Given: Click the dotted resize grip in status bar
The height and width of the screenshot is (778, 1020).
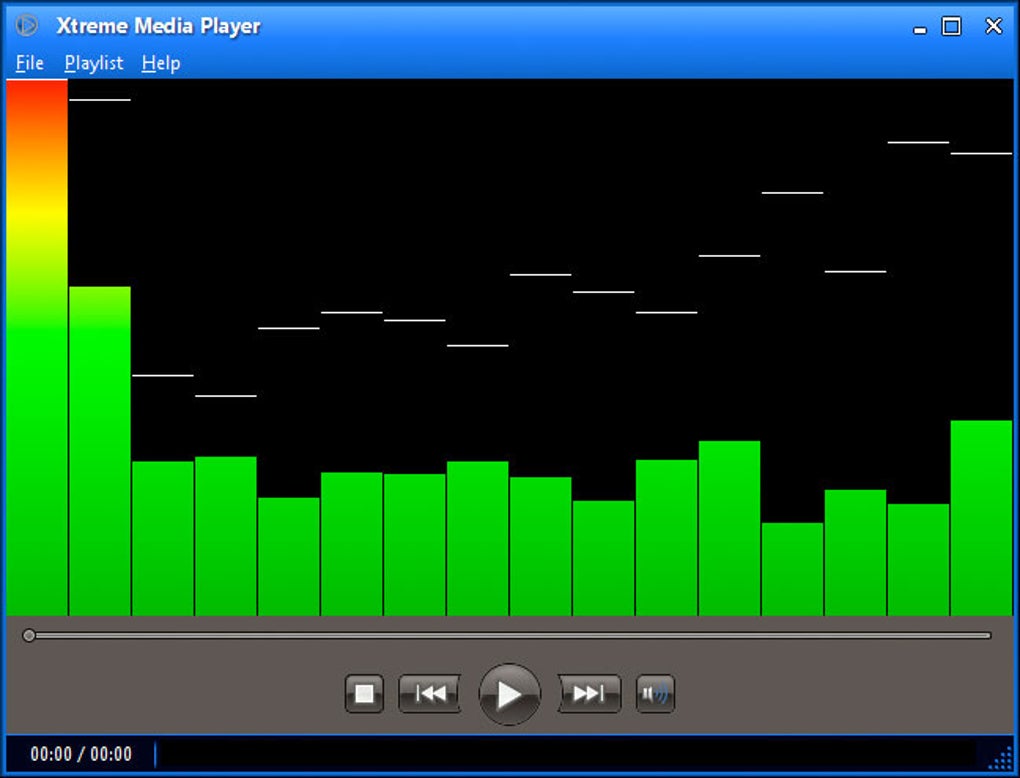Looking at the screenshot, I should [1000, 758].
